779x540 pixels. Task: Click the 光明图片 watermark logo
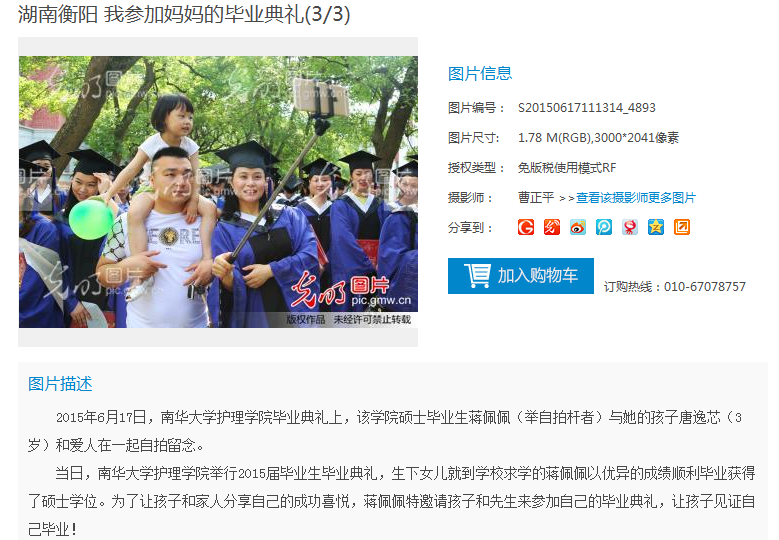(351, 290)
